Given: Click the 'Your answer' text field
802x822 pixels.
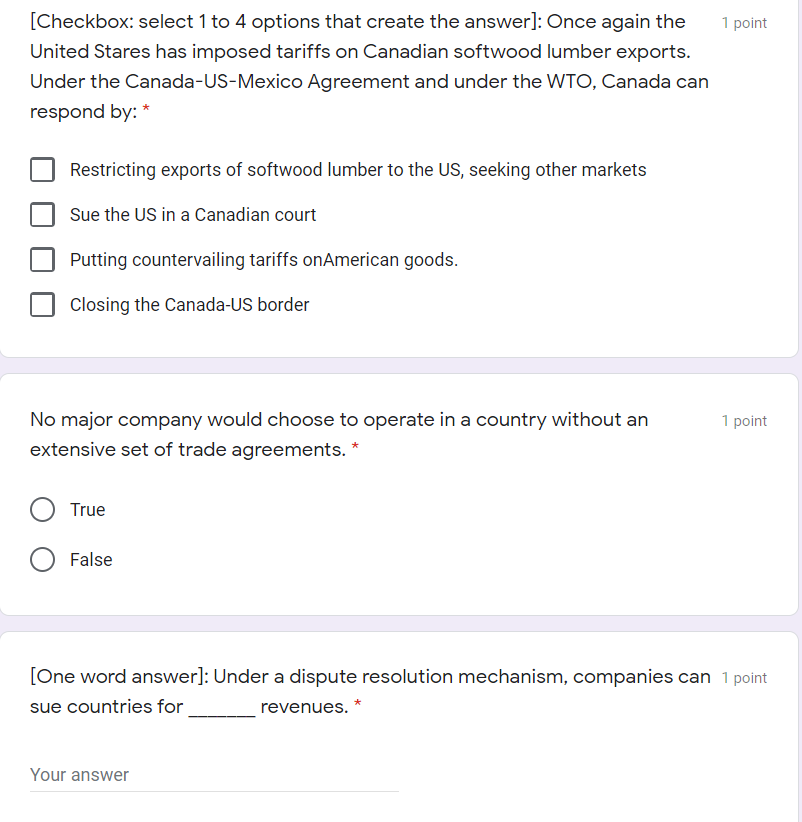Looking at the screenshot, I should (x=200, y=775).
